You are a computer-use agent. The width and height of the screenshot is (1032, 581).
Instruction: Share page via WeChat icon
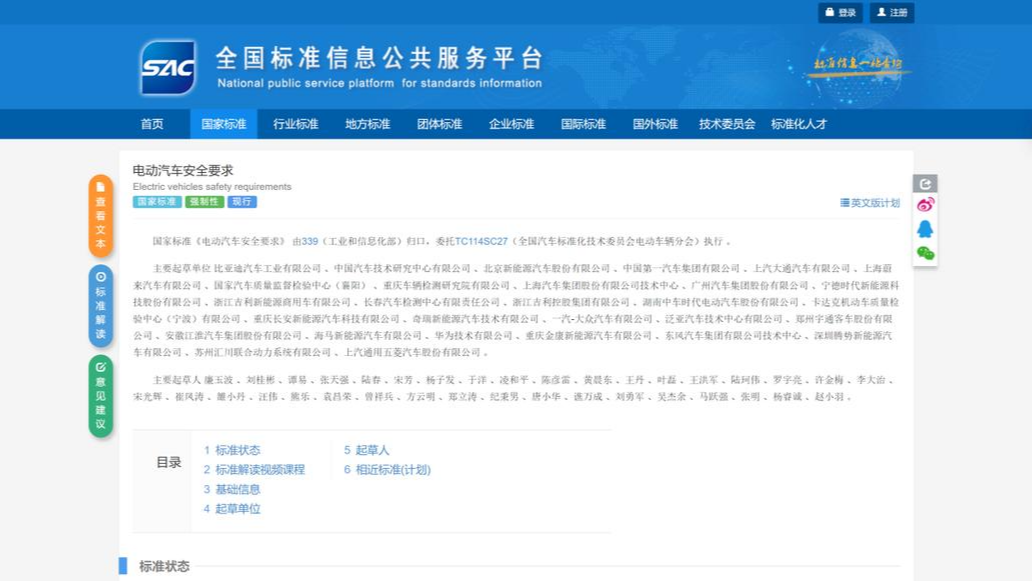pyautogui.click(x=925, y=253)
